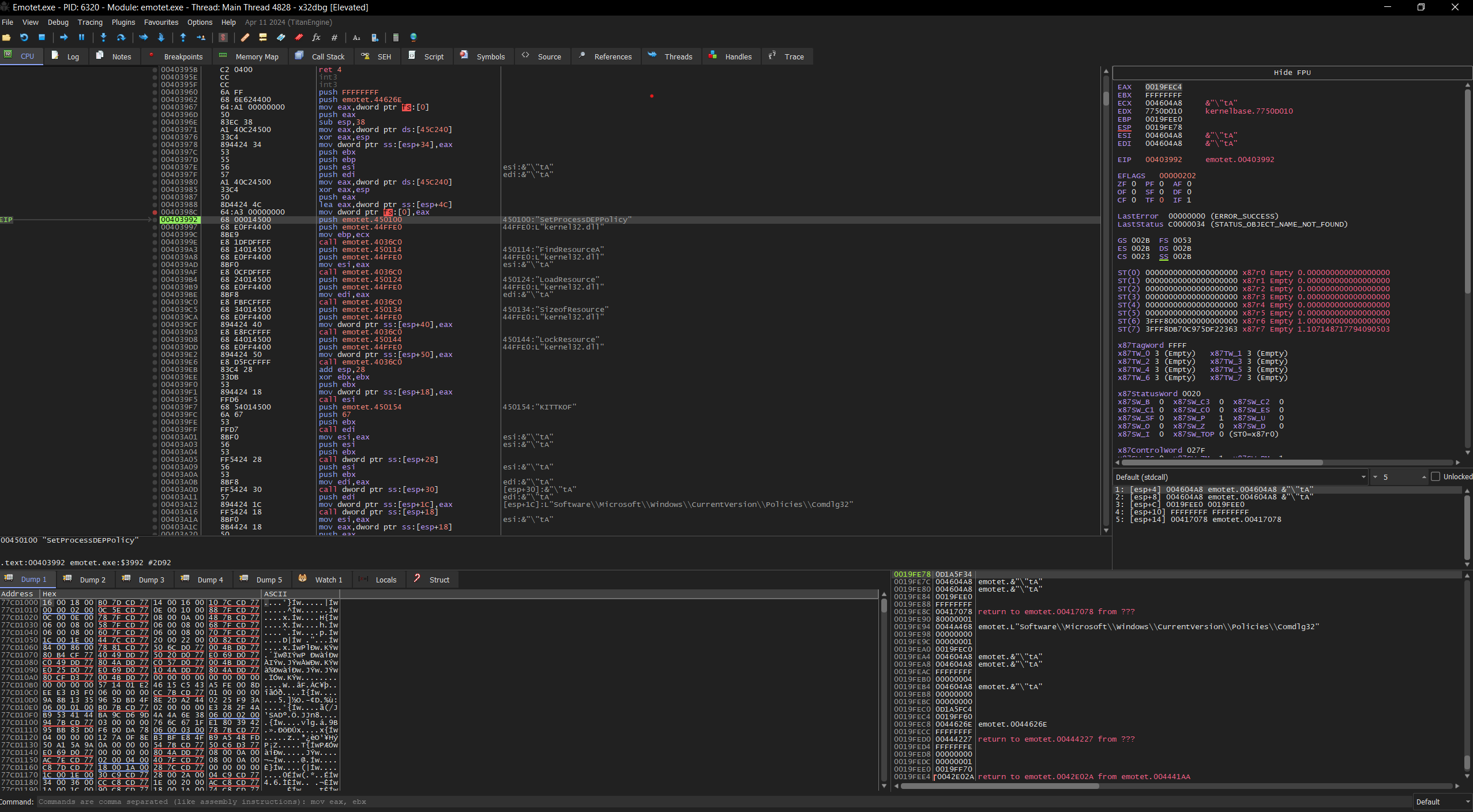Open the Scylla 'S' plugin icon
This screenshot has height=812, width=1473.
(x=223, y=37)
